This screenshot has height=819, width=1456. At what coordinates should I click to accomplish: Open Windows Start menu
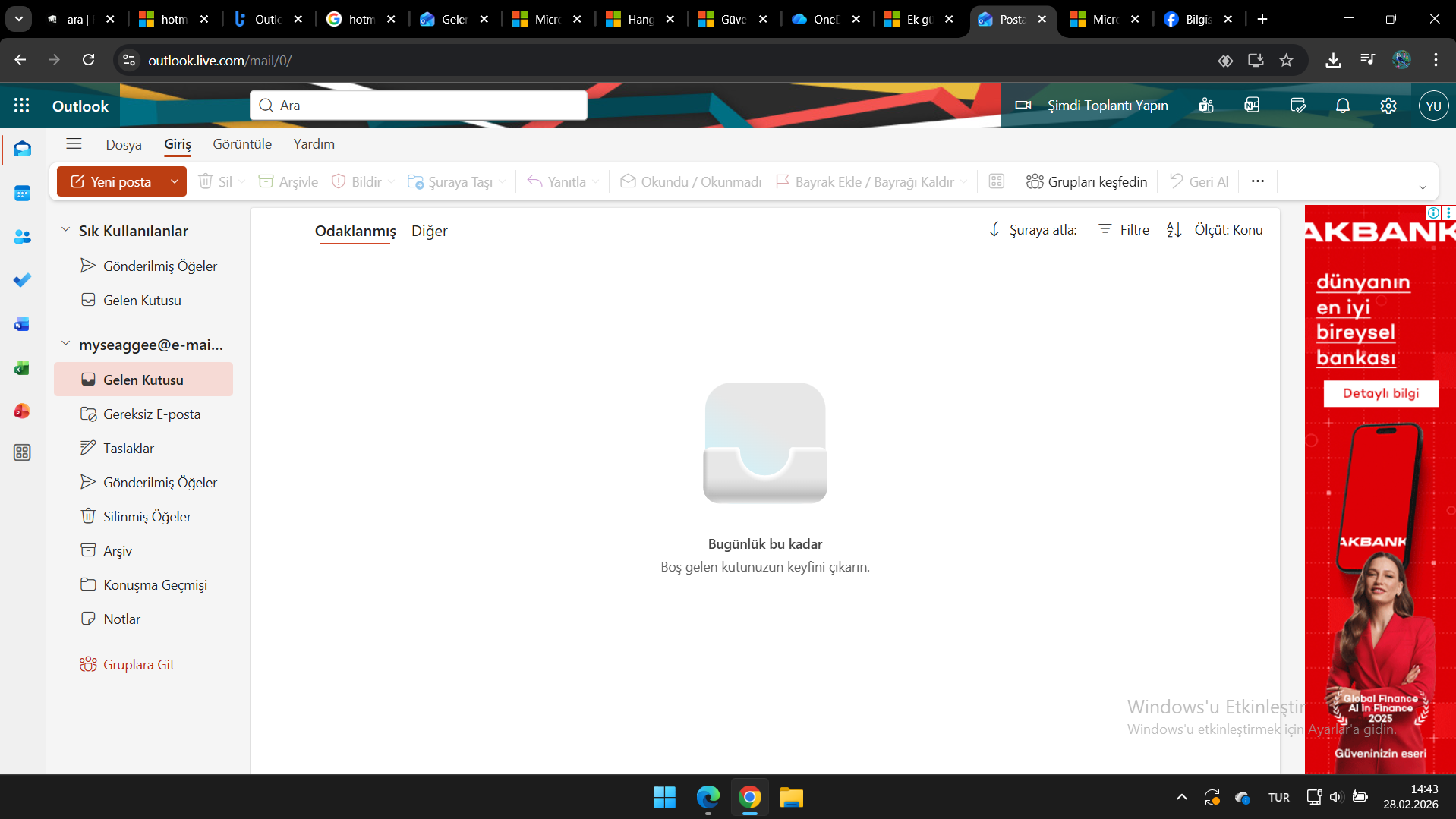(664, 797)
